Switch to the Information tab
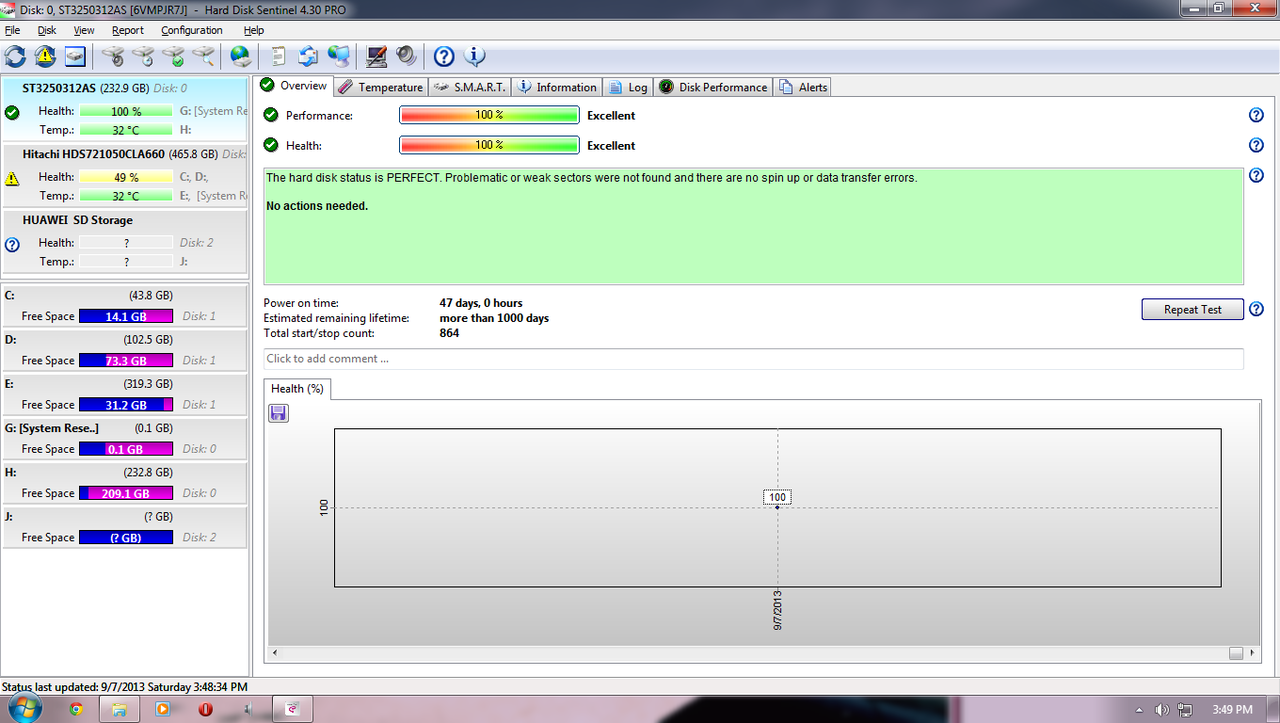This screenshot has width=1280, height=723. pos(557,87)
